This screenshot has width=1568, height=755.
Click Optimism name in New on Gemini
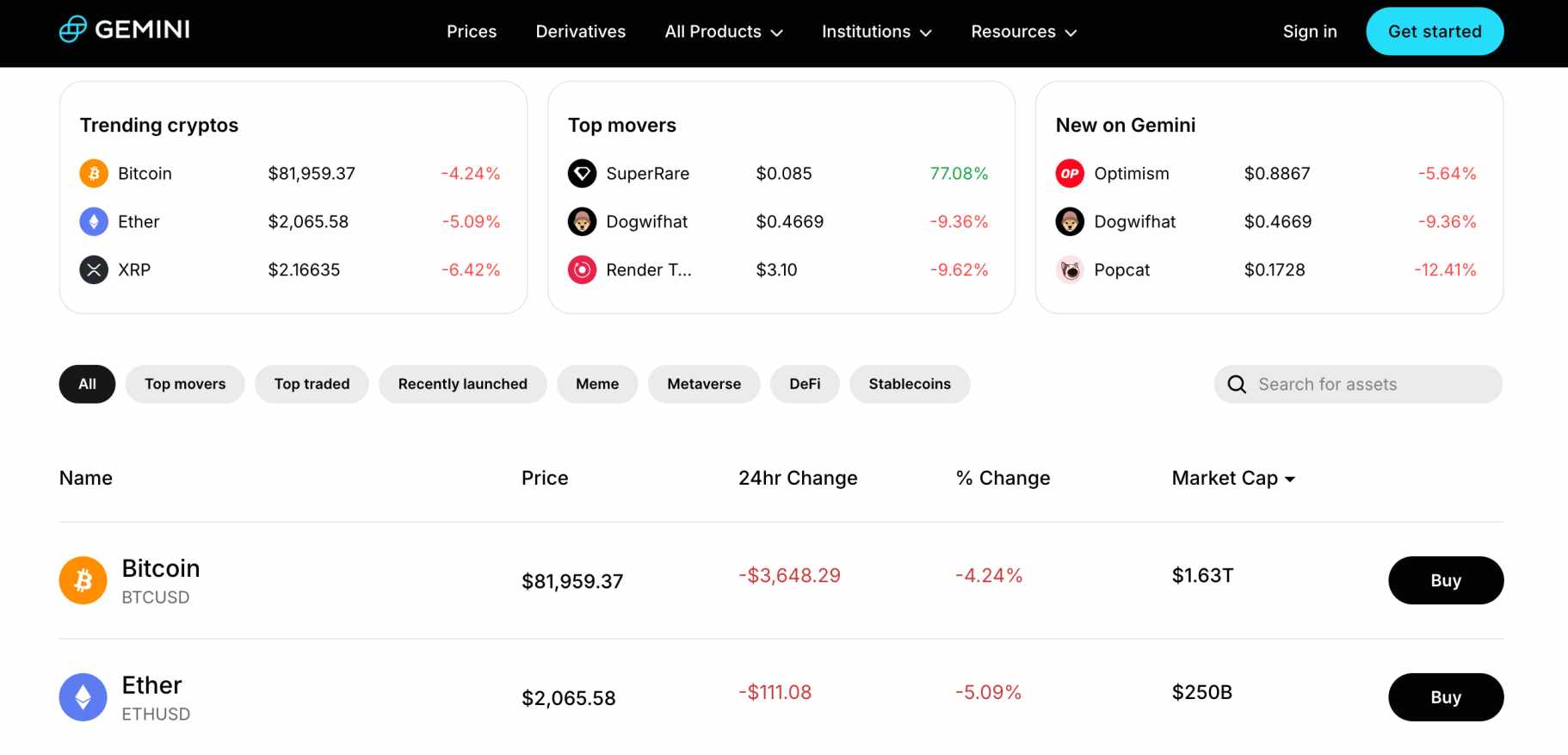(1132, 174)
